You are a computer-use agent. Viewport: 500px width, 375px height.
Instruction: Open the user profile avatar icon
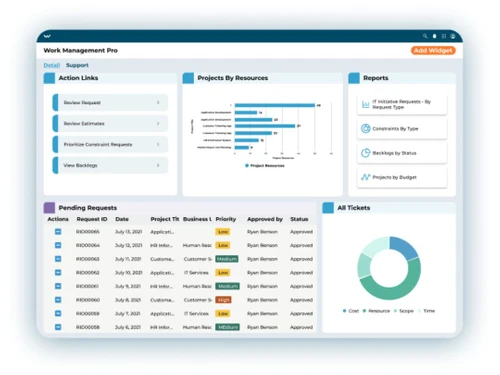tap(453, 36)
